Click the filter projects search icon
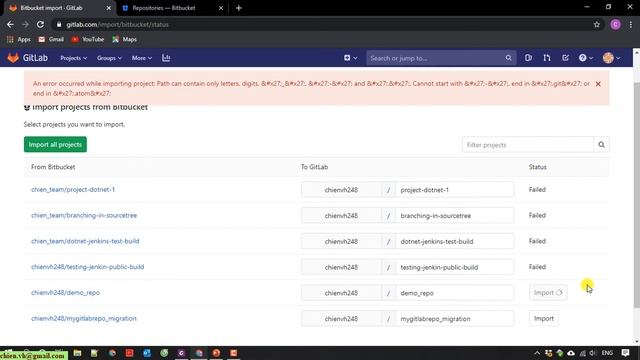 (x=601, y=145)
